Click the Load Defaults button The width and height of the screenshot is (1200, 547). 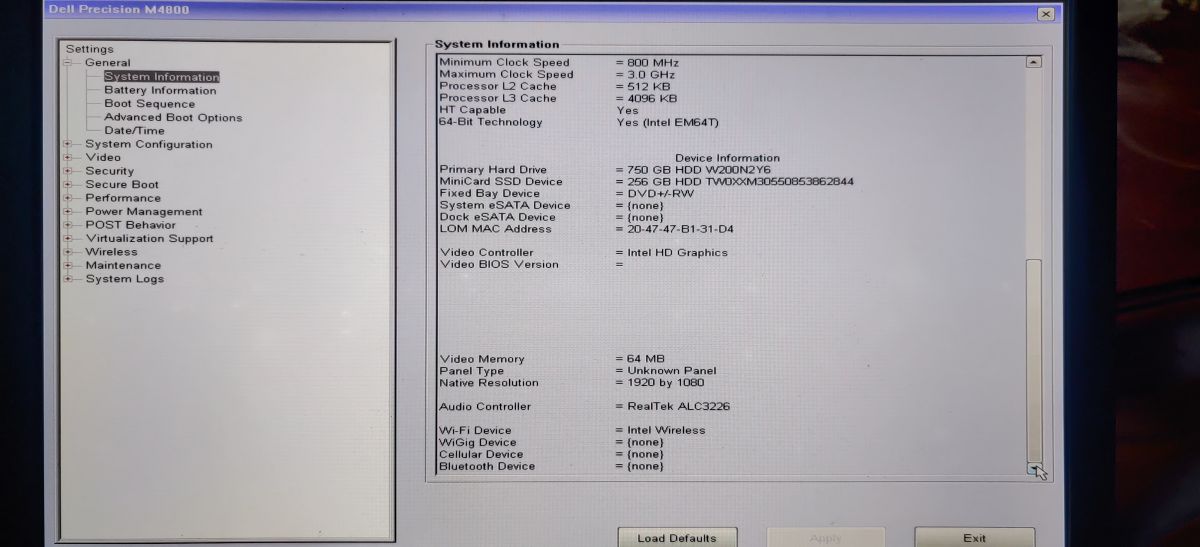(x=678, y=537)
